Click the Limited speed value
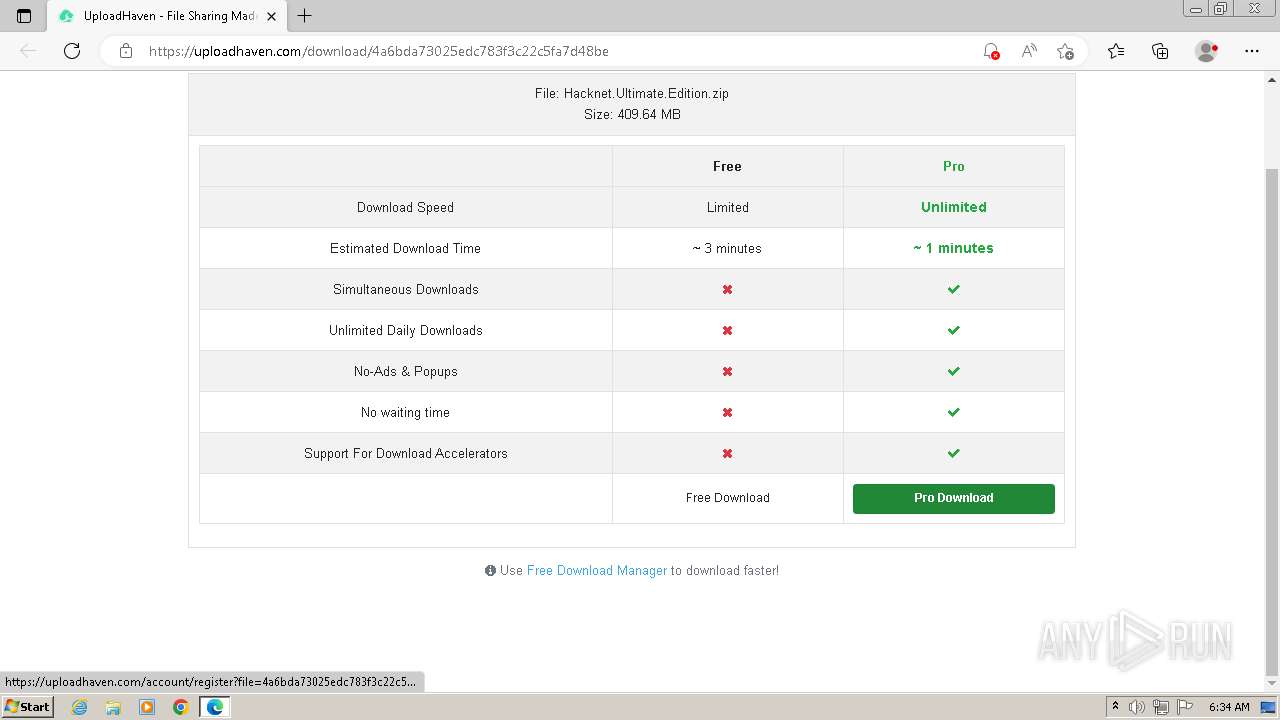This screenshot has height=720, width=1280. pos(727,208)
